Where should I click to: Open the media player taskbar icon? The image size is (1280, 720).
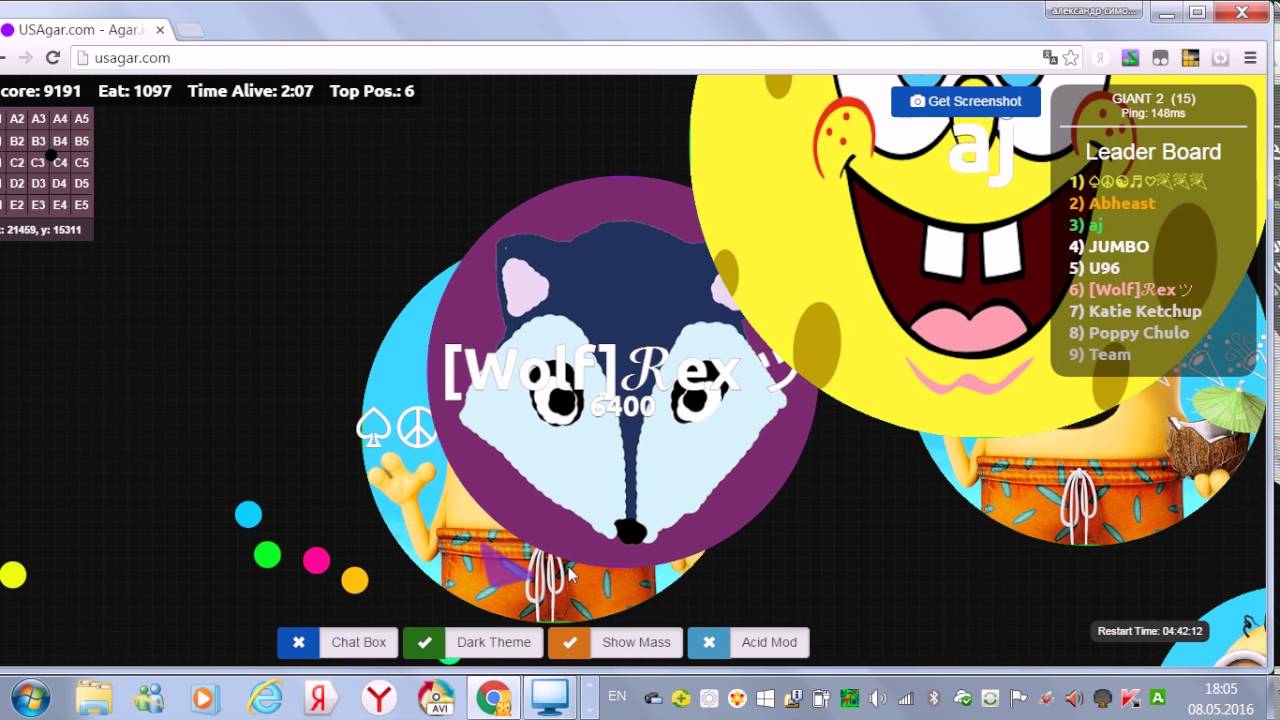(x=205, y=697)
